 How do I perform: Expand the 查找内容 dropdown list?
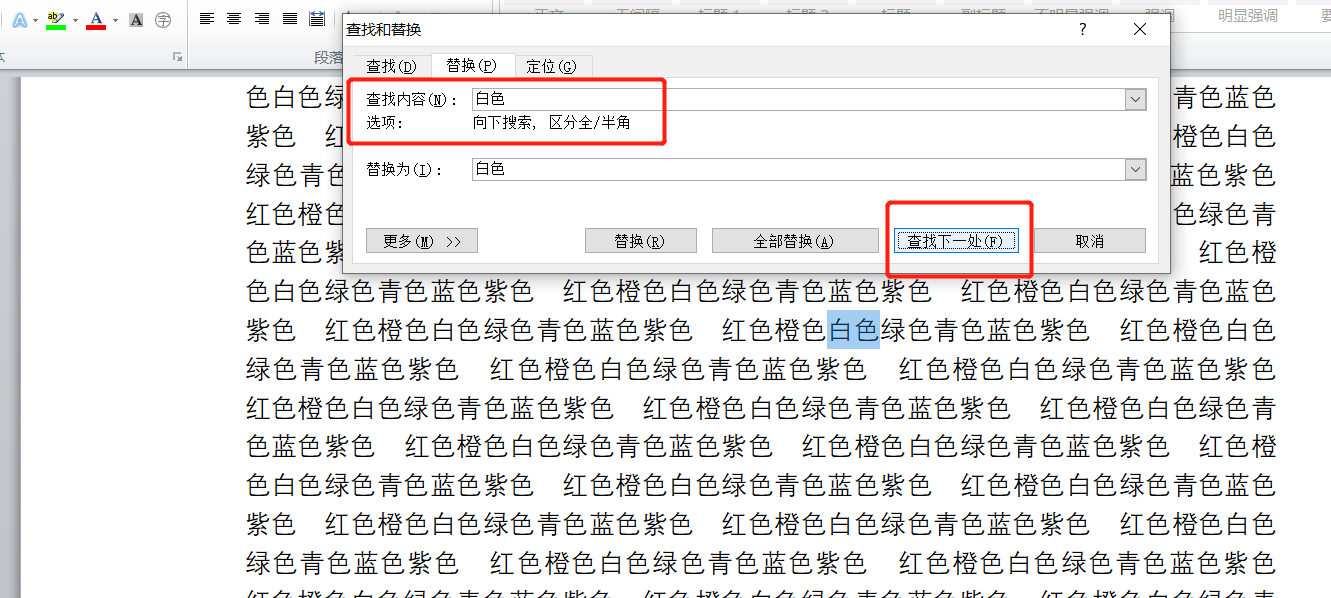[x=1135, y=99]
